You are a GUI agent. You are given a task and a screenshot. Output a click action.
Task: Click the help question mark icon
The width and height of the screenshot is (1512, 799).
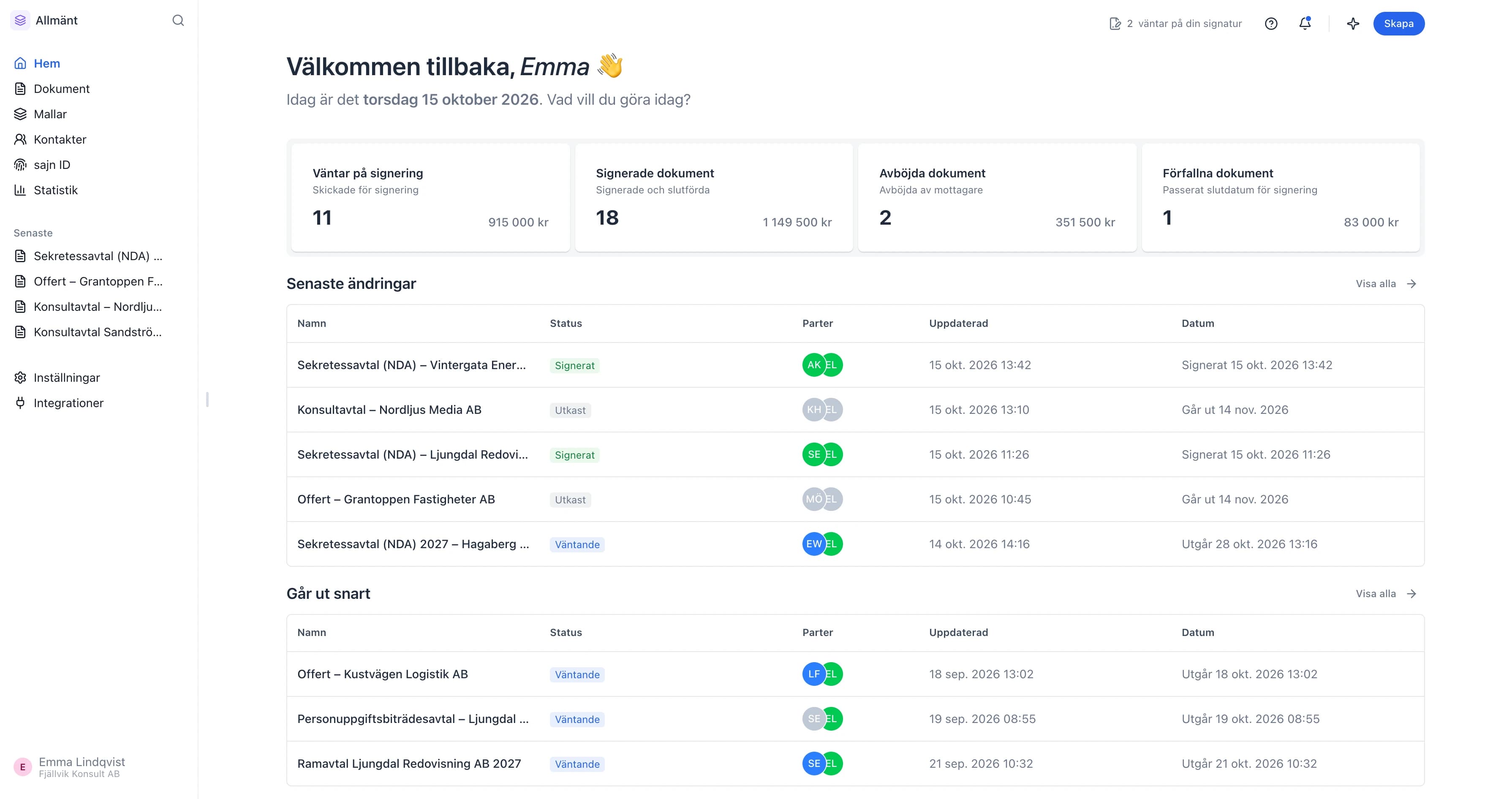pyautogui.click(x=1271, y=24)
